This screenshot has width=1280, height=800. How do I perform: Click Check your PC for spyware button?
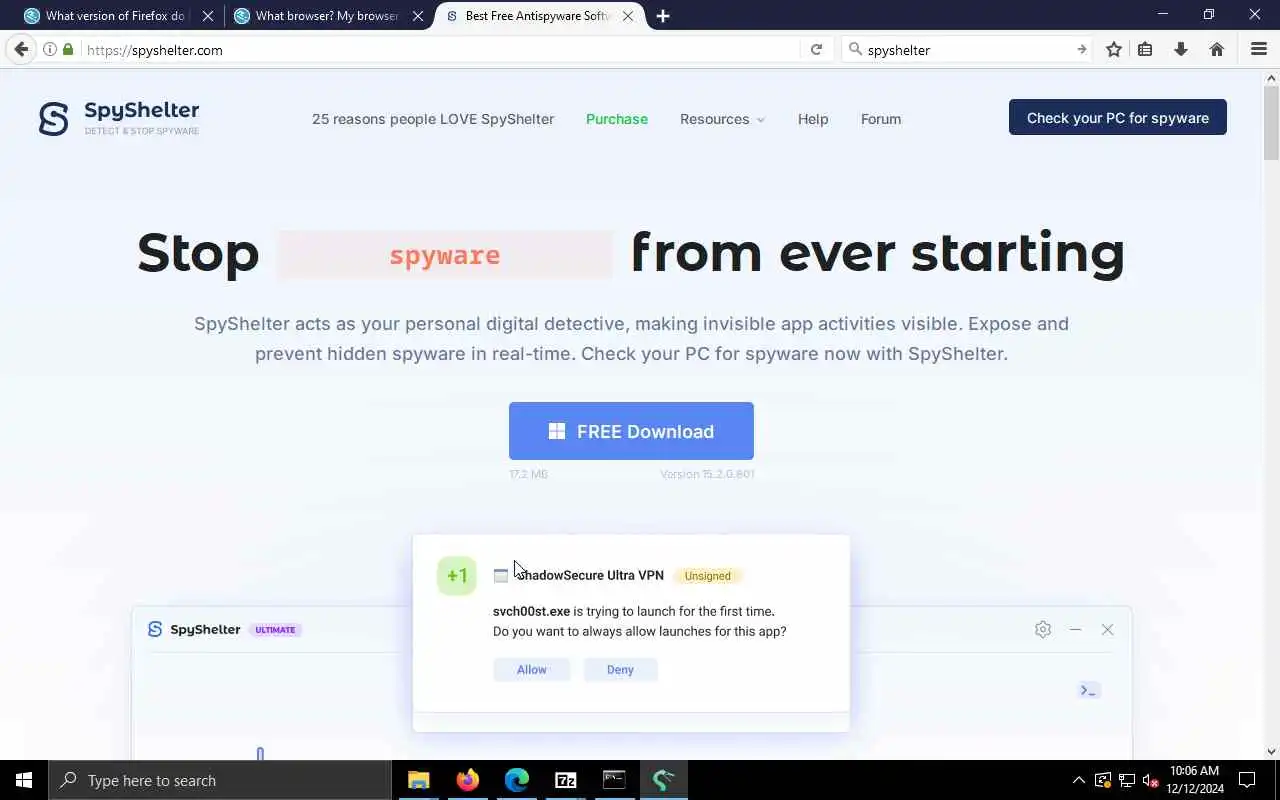tap(1118, 117)
